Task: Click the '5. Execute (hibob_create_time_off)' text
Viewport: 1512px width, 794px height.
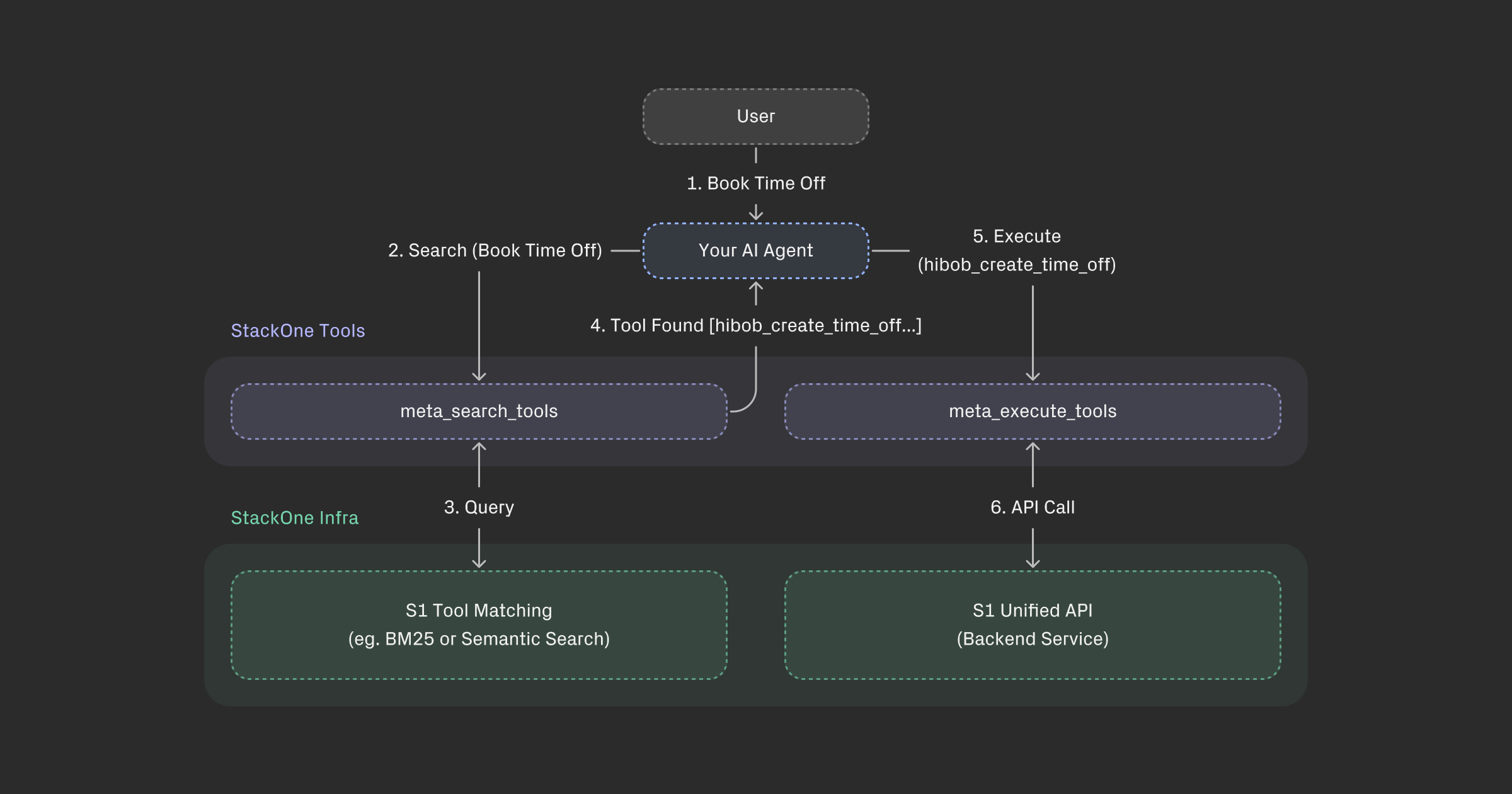Action: 1017,250
